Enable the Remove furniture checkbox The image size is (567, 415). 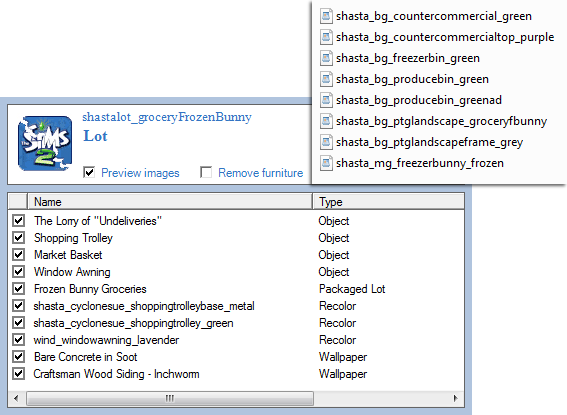[206, 172]
